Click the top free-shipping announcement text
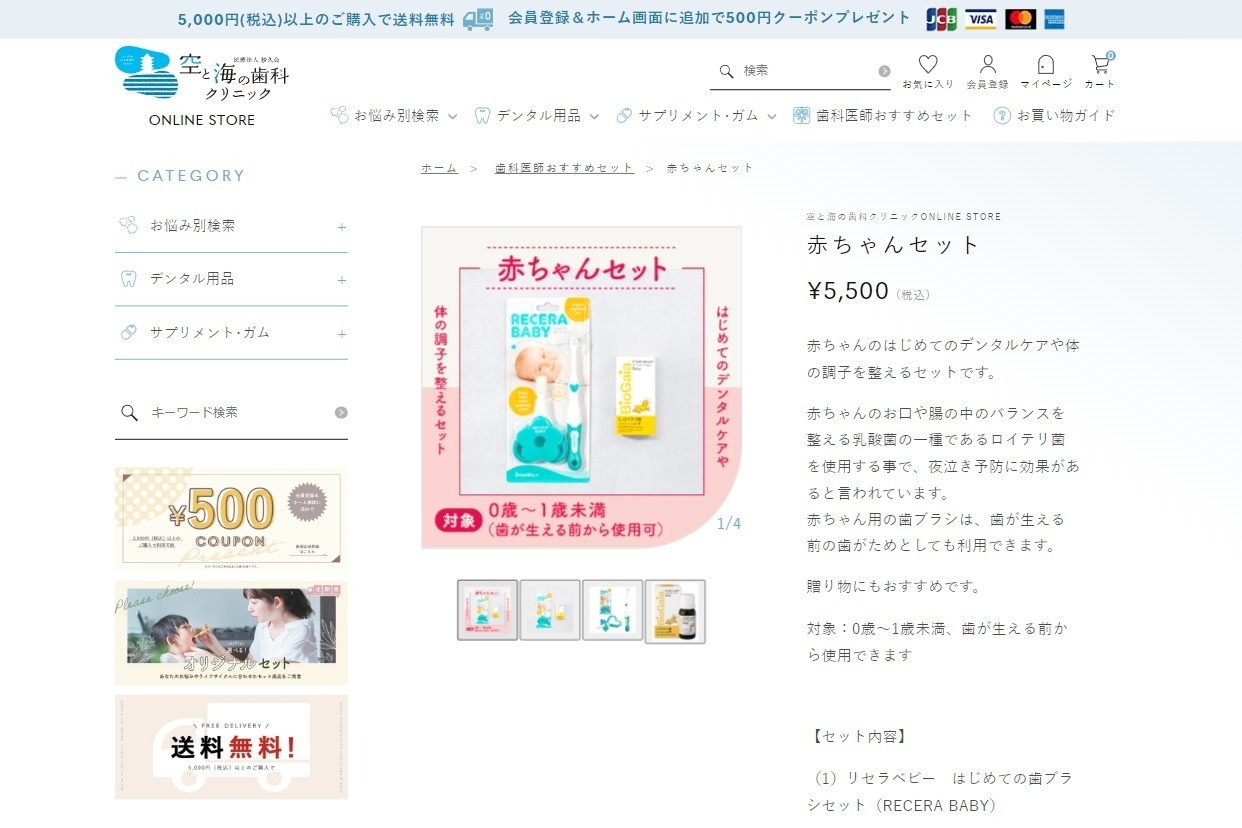The image size is (1242, 828). coord(316,19)
